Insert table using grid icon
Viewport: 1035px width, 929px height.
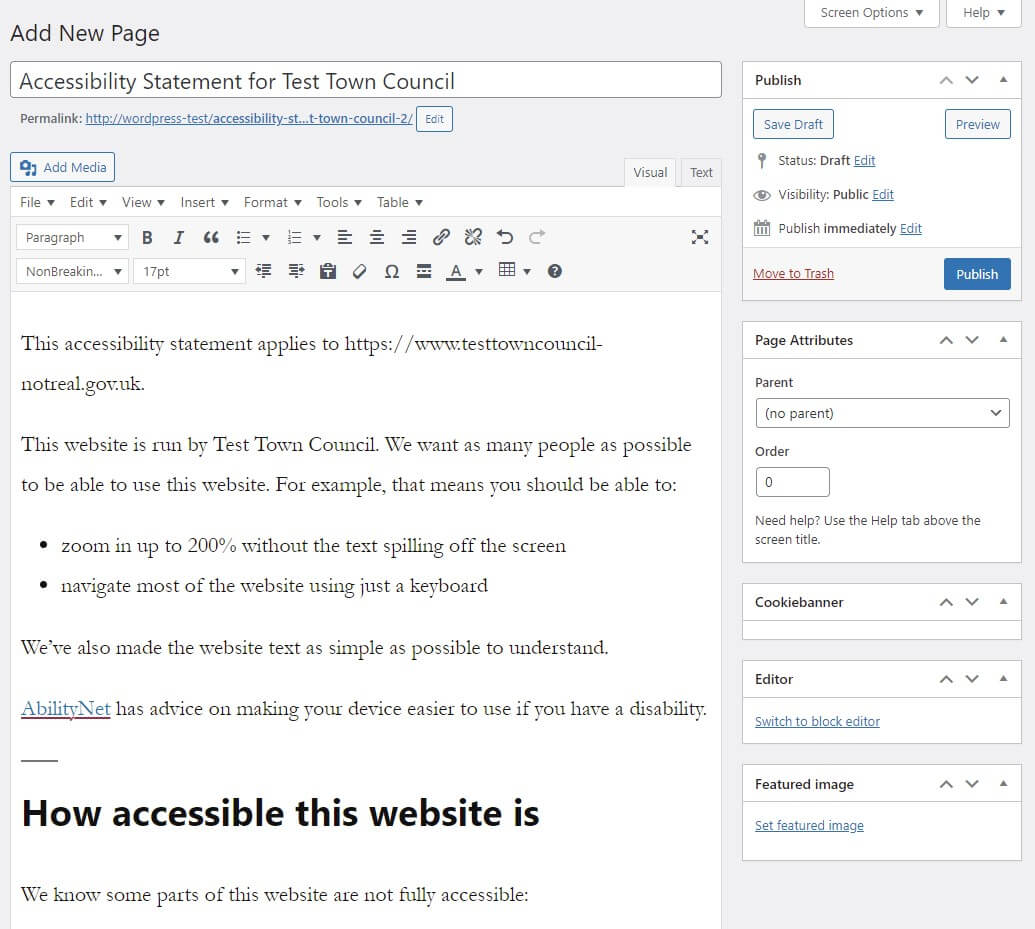pos(507,269)
